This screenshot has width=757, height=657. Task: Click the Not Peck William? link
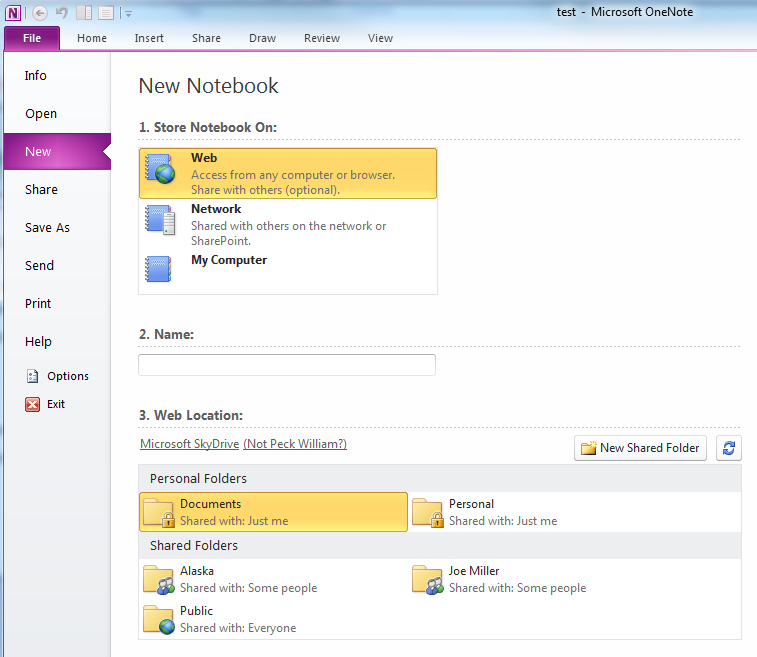coord(295,444)
